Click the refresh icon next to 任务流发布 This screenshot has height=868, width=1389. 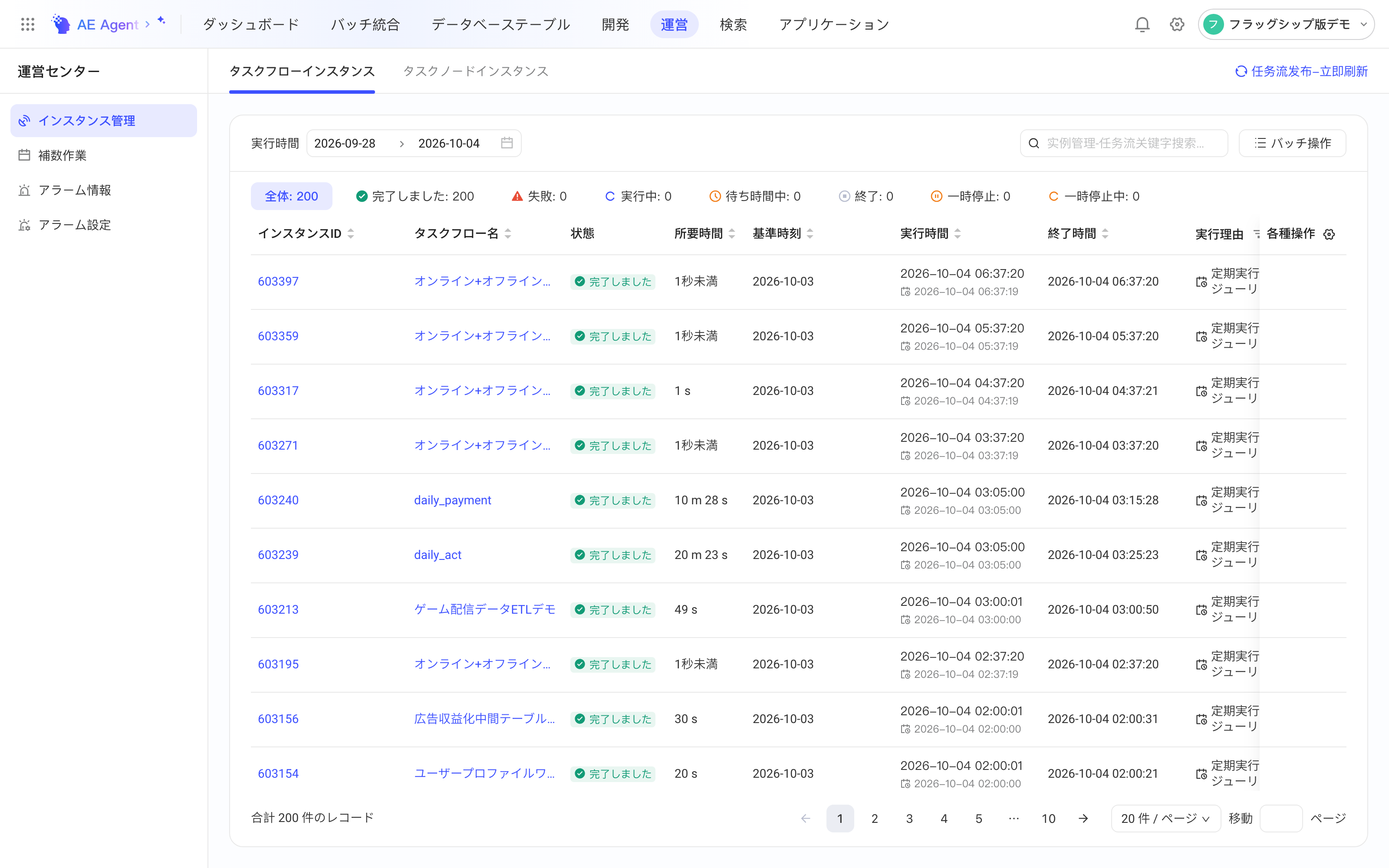1241,71
